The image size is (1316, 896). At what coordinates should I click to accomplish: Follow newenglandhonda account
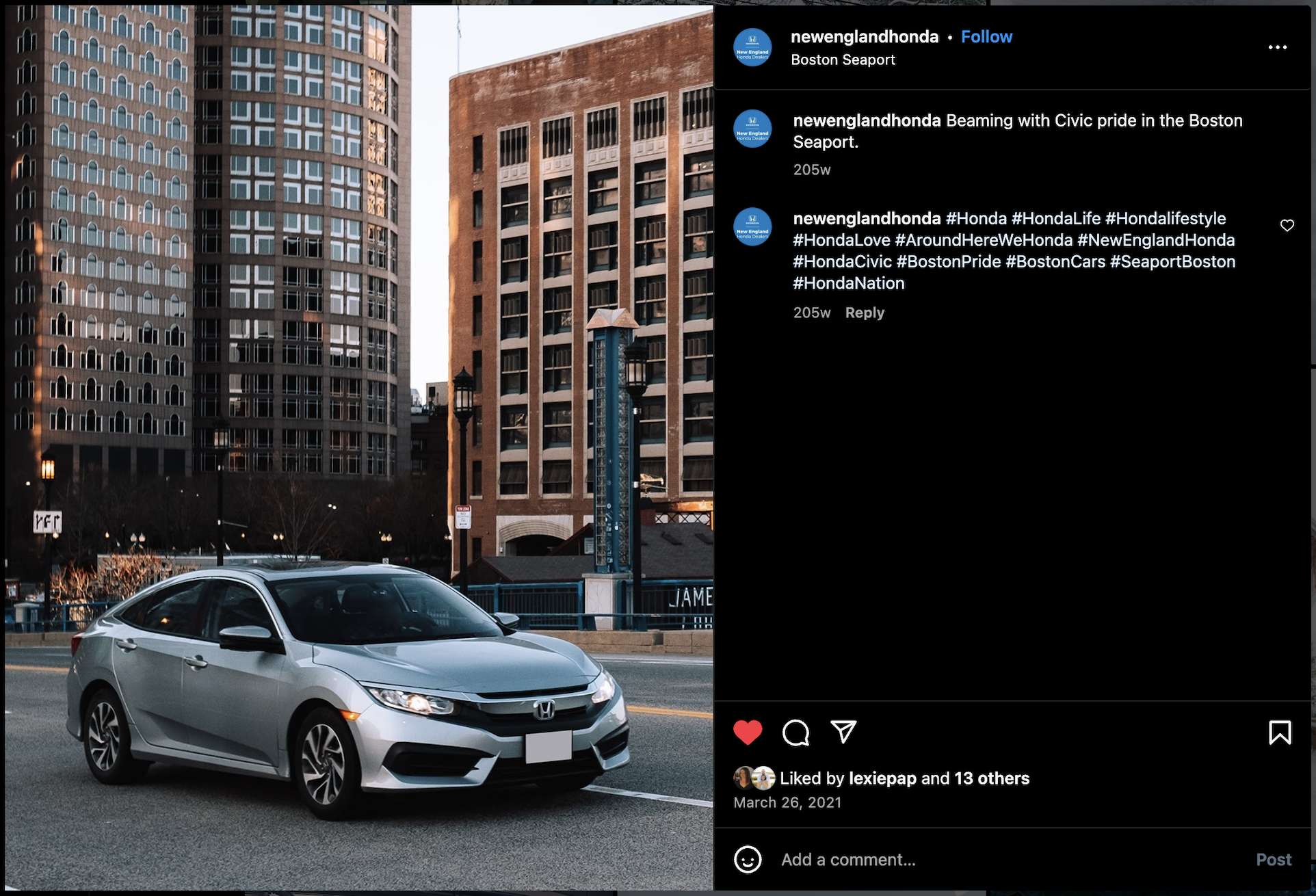pos(986,37)
